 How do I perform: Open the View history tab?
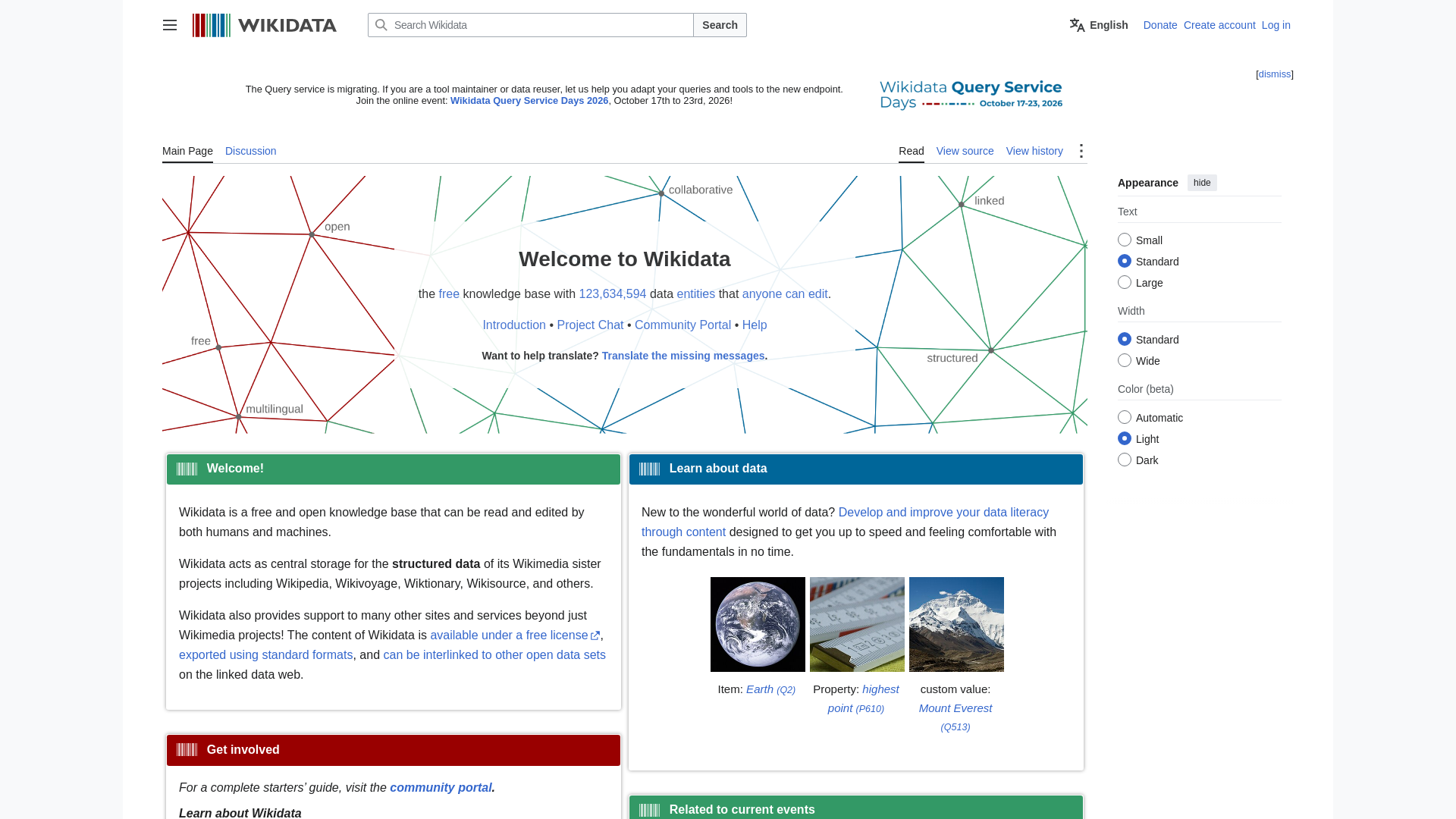1034,151
